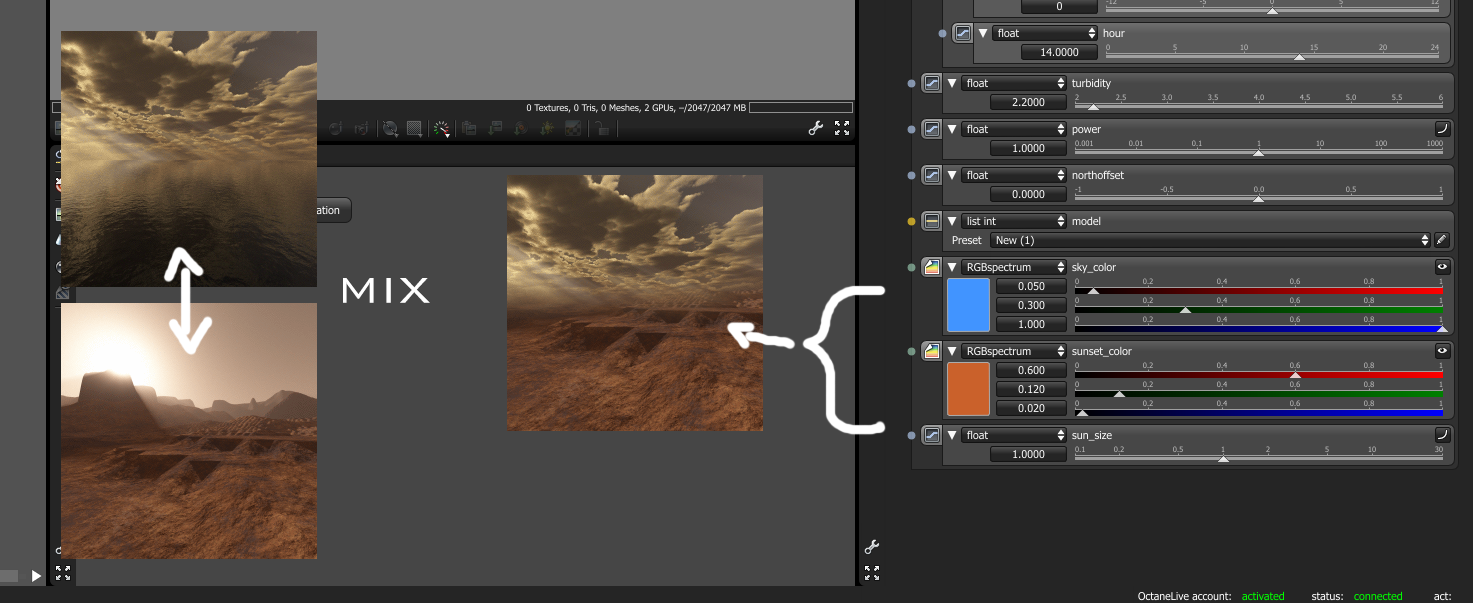Click the mixed desert clouds render thumbnail
Screen dimensions: 1473x603
click(635, 303)
